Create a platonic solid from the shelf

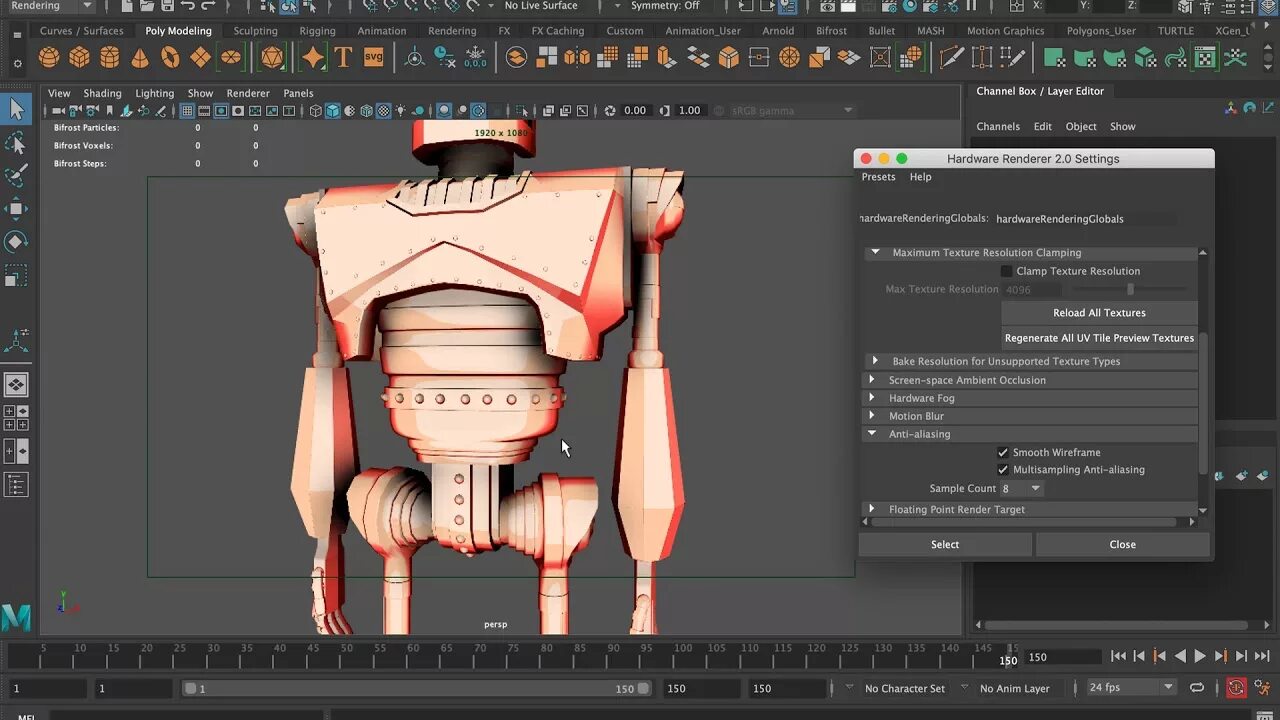click(272, 57)
